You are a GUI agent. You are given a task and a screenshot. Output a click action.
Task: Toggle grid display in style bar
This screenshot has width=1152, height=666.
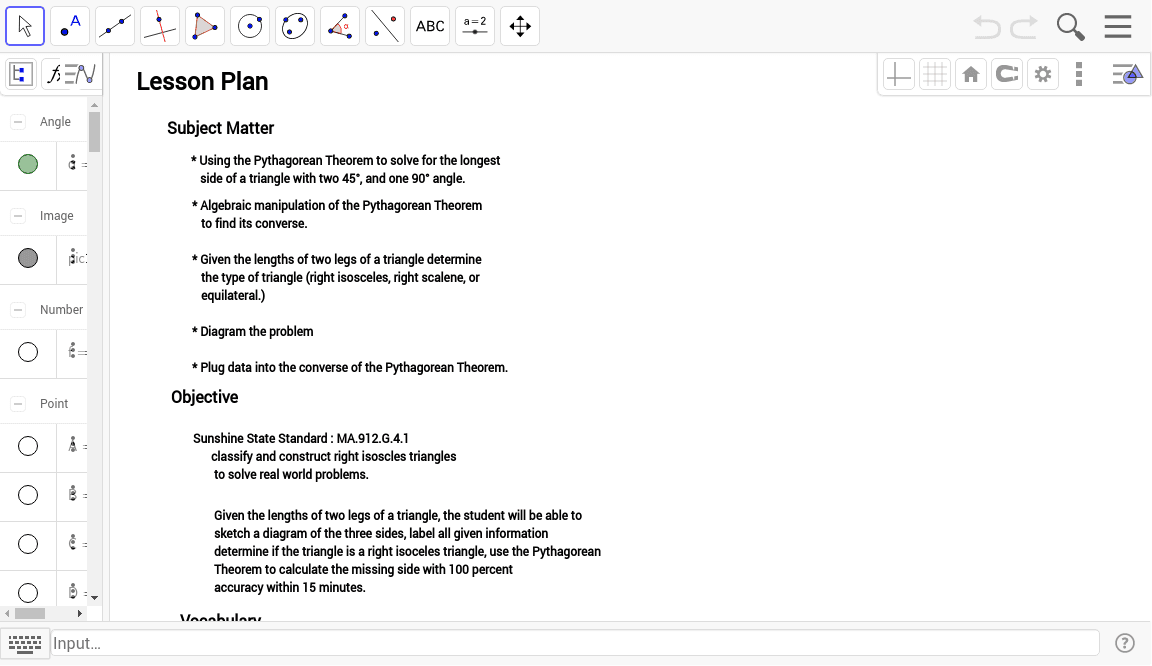[935, 74]
